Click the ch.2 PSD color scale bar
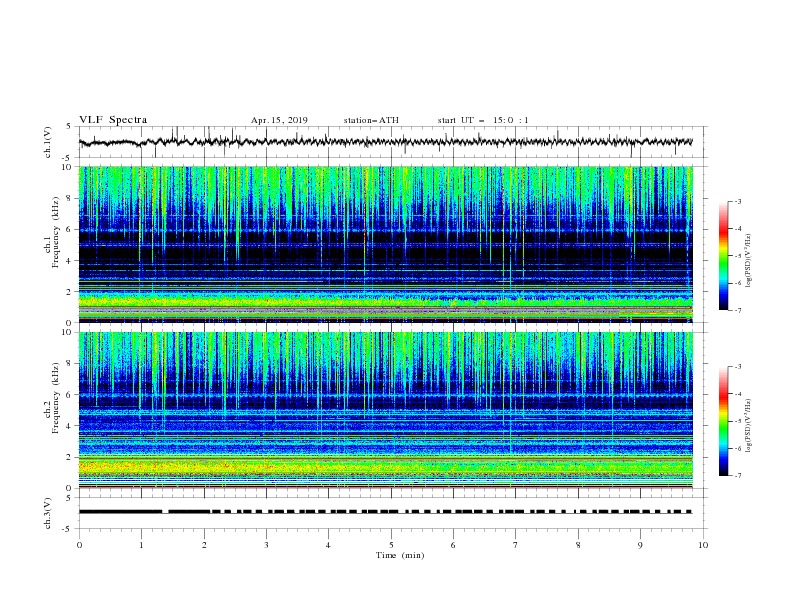 [724, 421]
